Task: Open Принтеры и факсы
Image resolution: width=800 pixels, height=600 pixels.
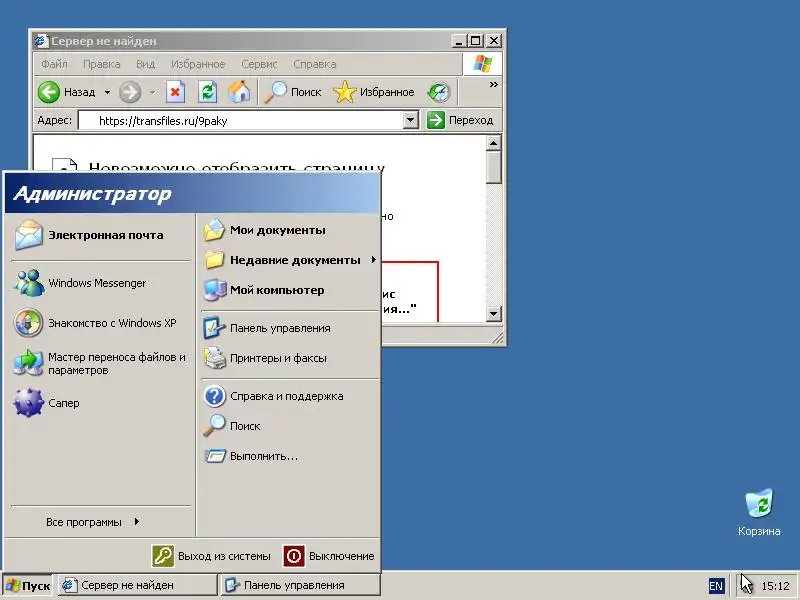Action: tap(290, 358)
